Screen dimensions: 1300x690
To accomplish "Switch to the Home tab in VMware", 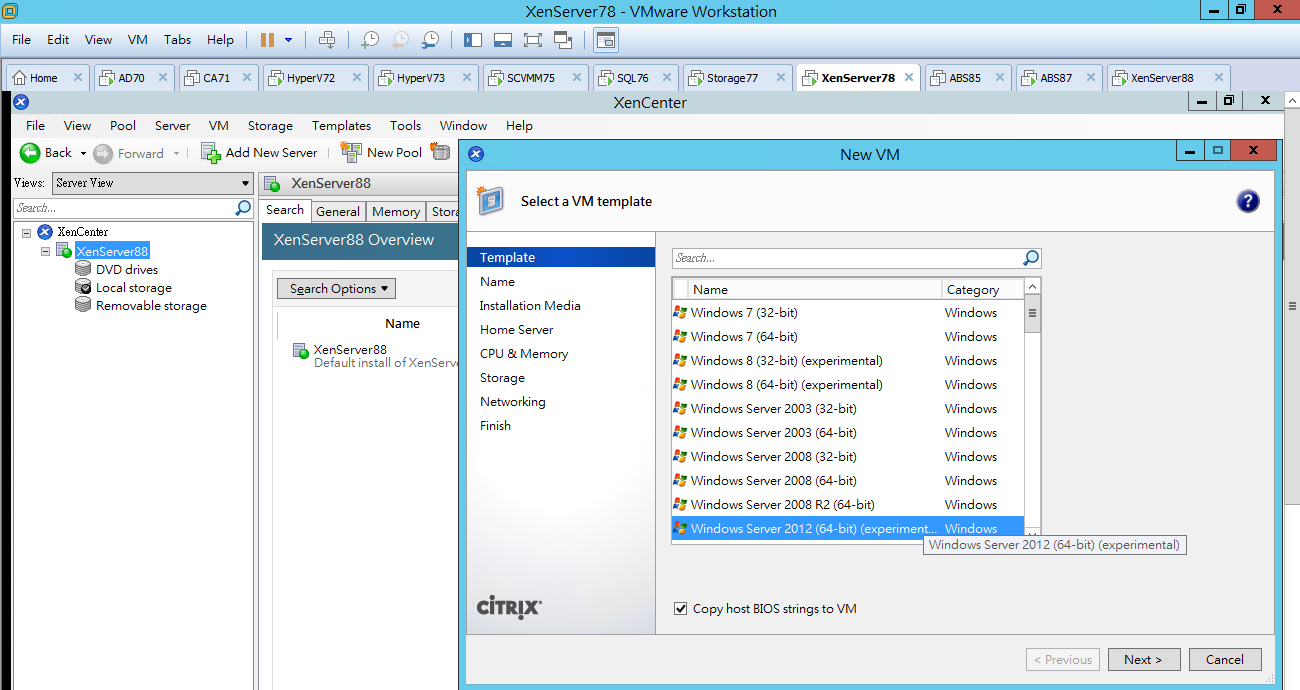I will (x=44, y=78).
